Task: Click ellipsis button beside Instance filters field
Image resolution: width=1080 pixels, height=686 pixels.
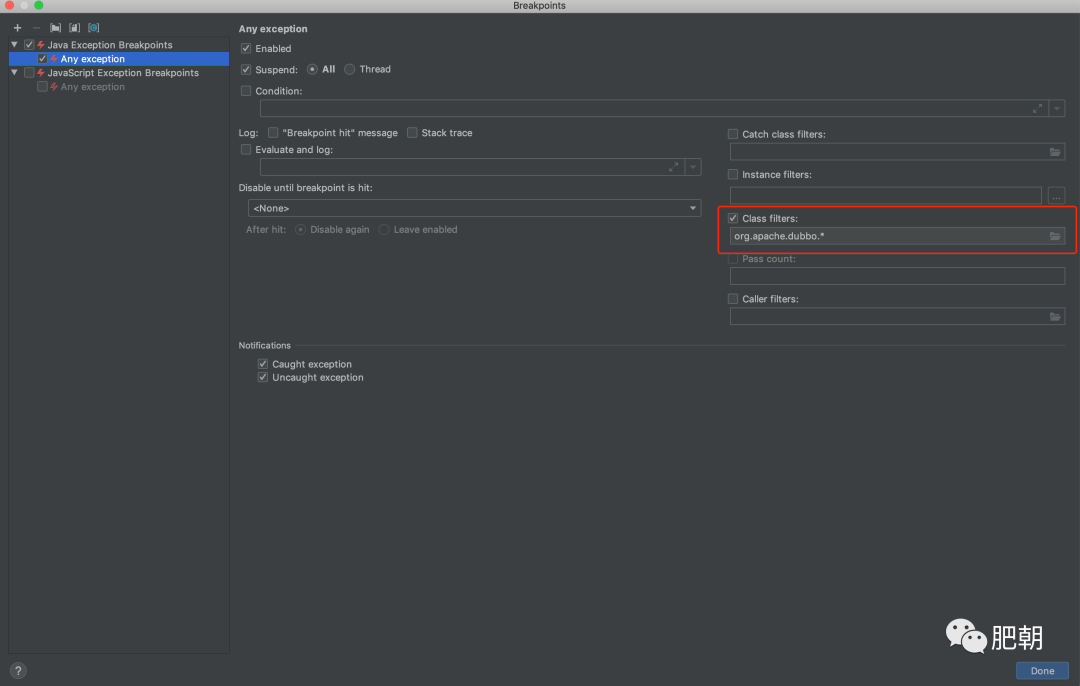Action: 1056,196
